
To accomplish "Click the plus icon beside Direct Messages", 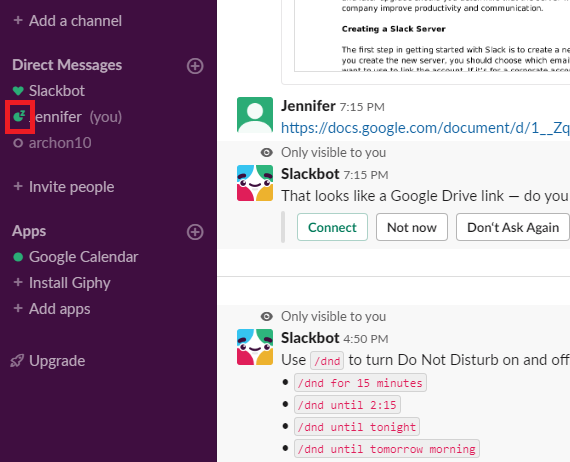I will tap(195, 66).
